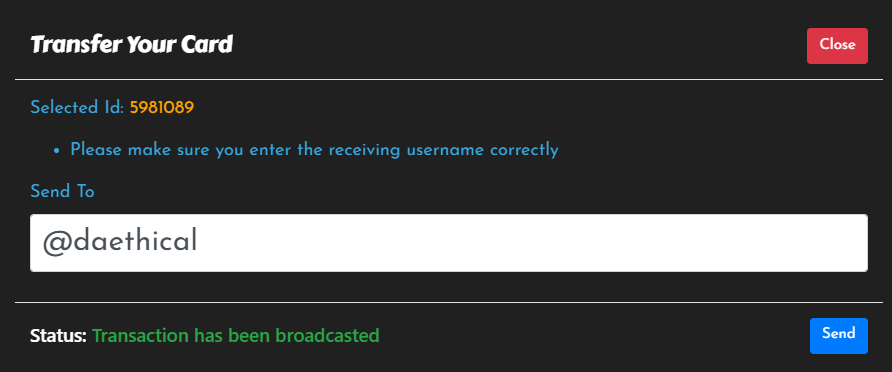The width and height of the screenshot is (892, 372).
Task: Close the Transfer Your Card dialog
Action: 837,46
